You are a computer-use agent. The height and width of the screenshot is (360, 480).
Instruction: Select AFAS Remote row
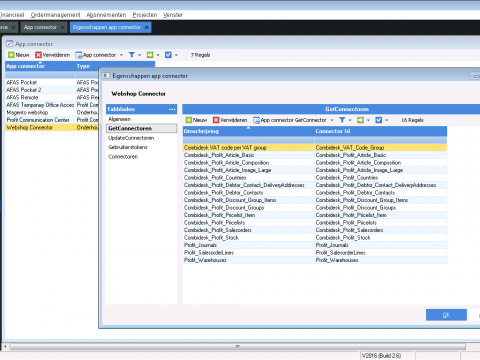coord(52,97)
